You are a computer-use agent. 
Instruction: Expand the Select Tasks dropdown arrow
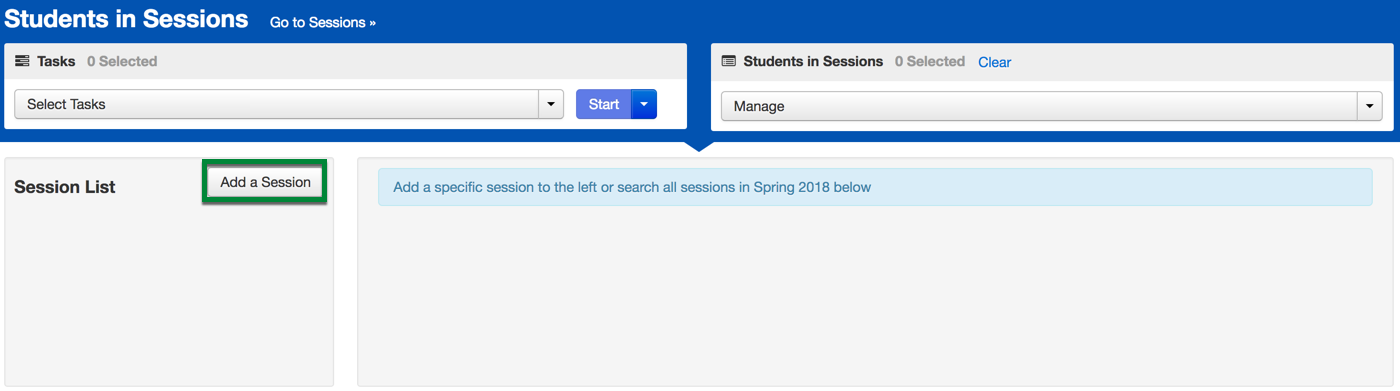tap(551, 104)
